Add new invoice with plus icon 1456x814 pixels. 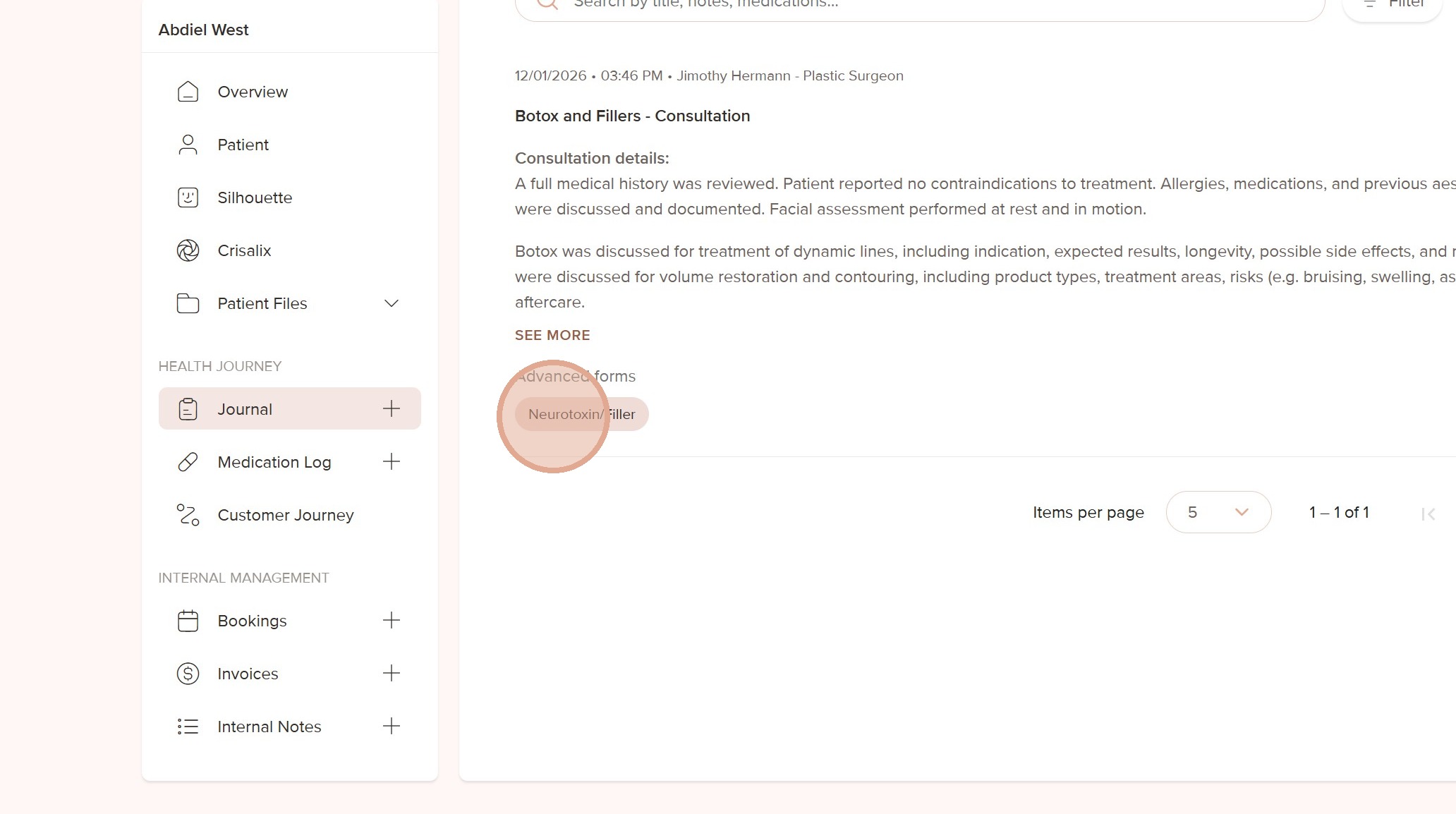392,674
